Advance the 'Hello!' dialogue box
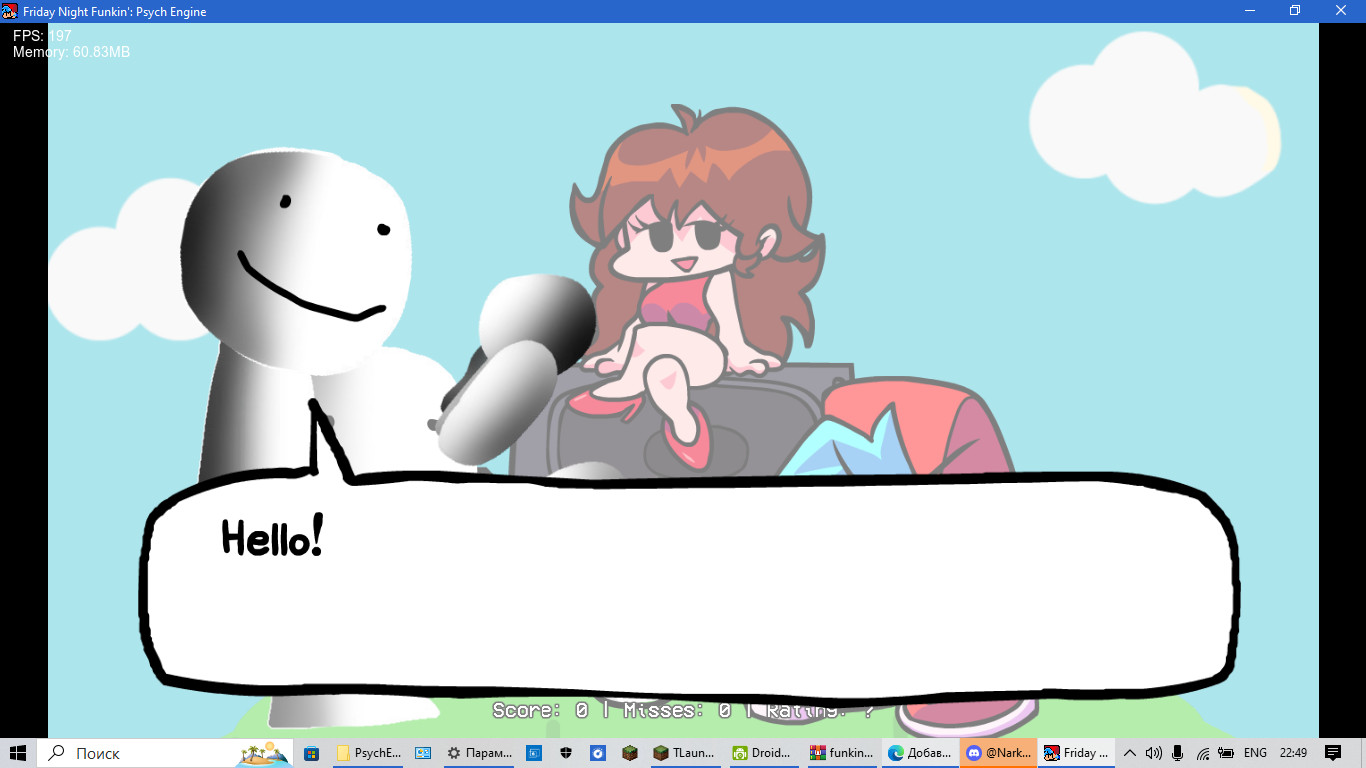The image size is (1366, 768). pos(690,590)
